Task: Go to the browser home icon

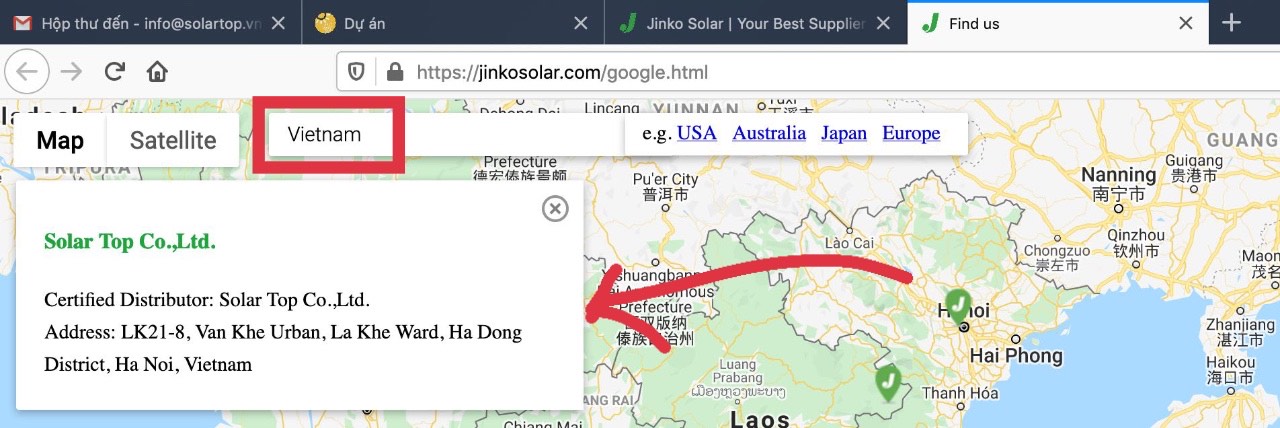Action: [x=157, y=71]
